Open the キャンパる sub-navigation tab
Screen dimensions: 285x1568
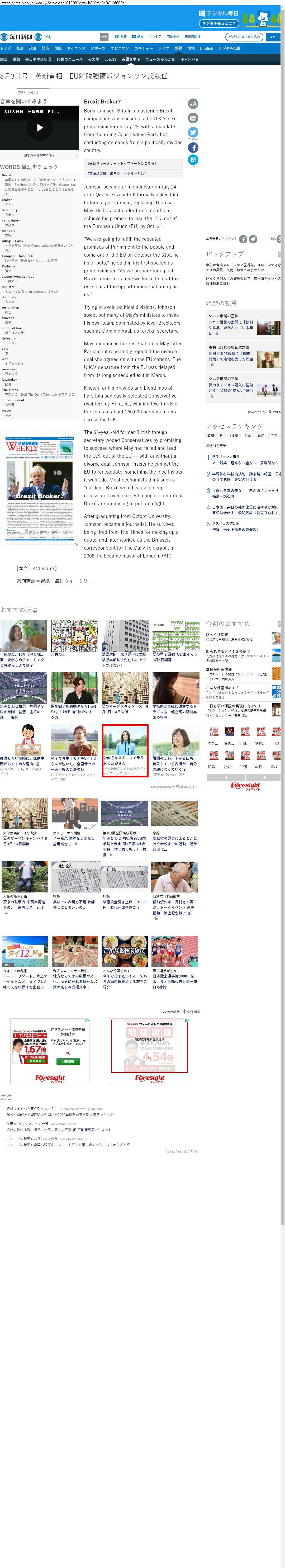point(189,60)
